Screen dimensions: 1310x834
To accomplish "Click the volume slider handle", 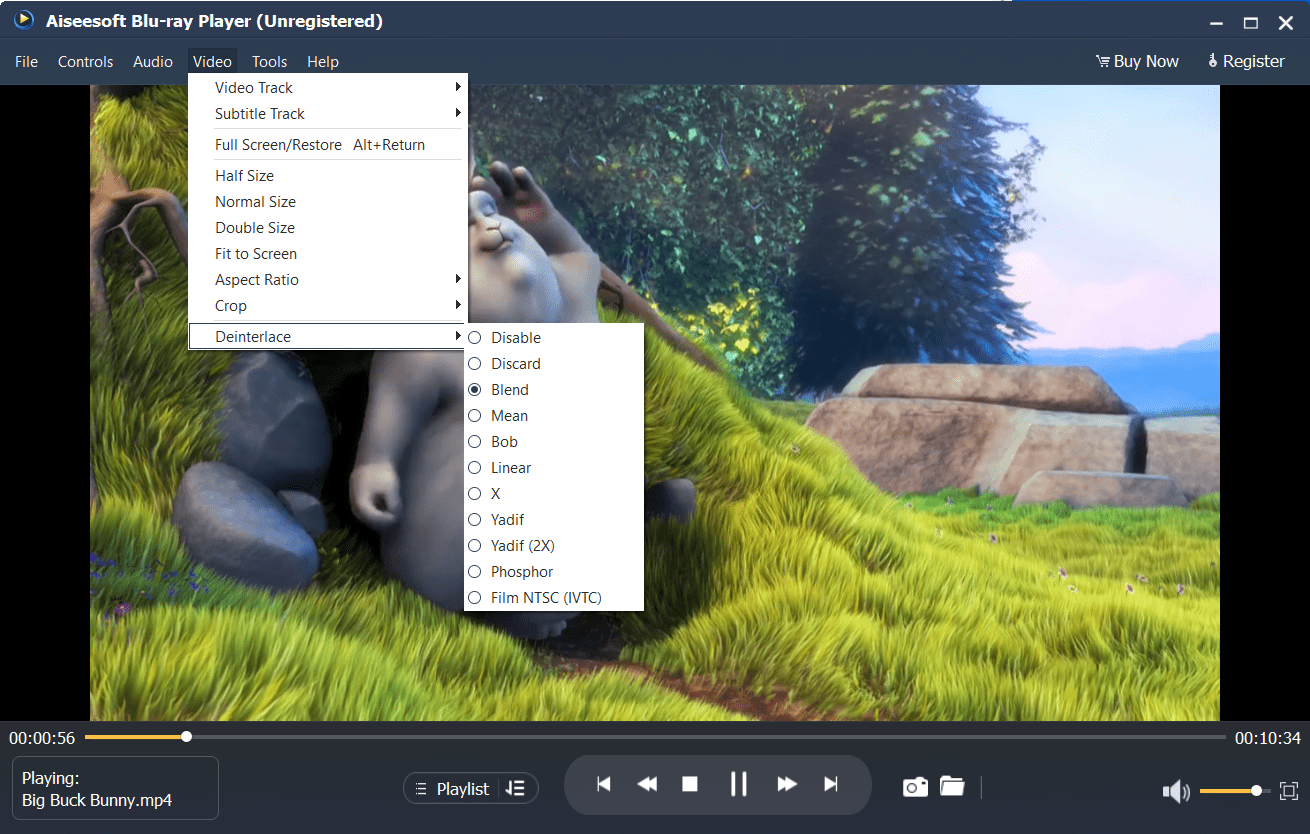I will [x=1256, y=791].
